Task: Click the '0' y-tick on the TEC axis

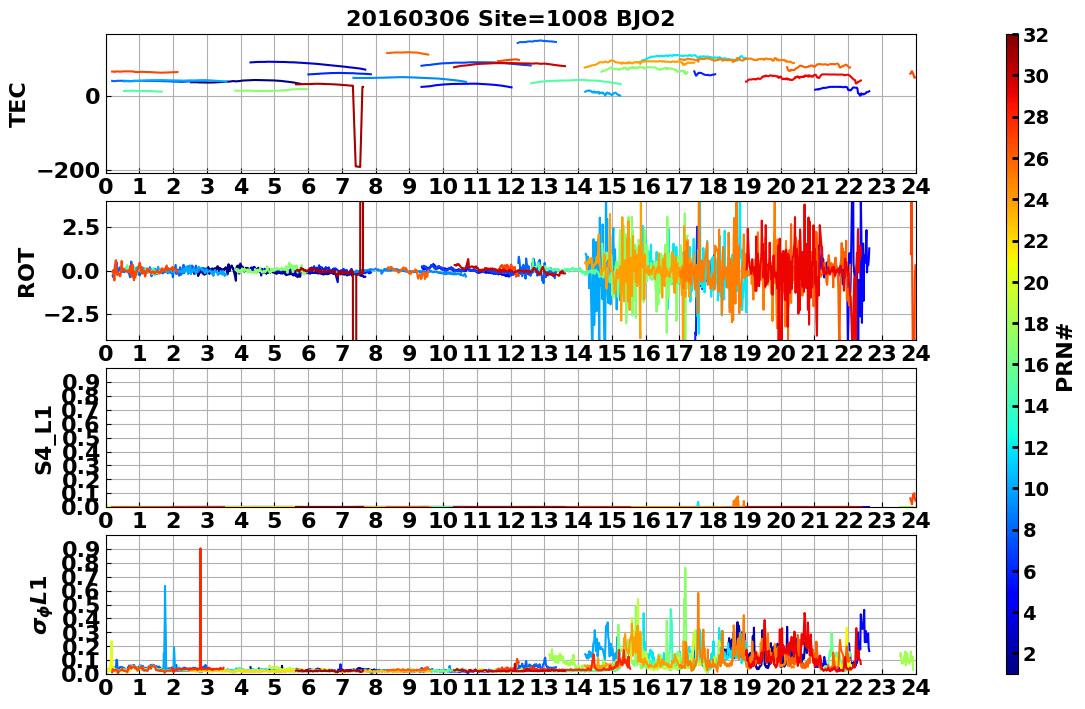Action: tap(93, 96)
